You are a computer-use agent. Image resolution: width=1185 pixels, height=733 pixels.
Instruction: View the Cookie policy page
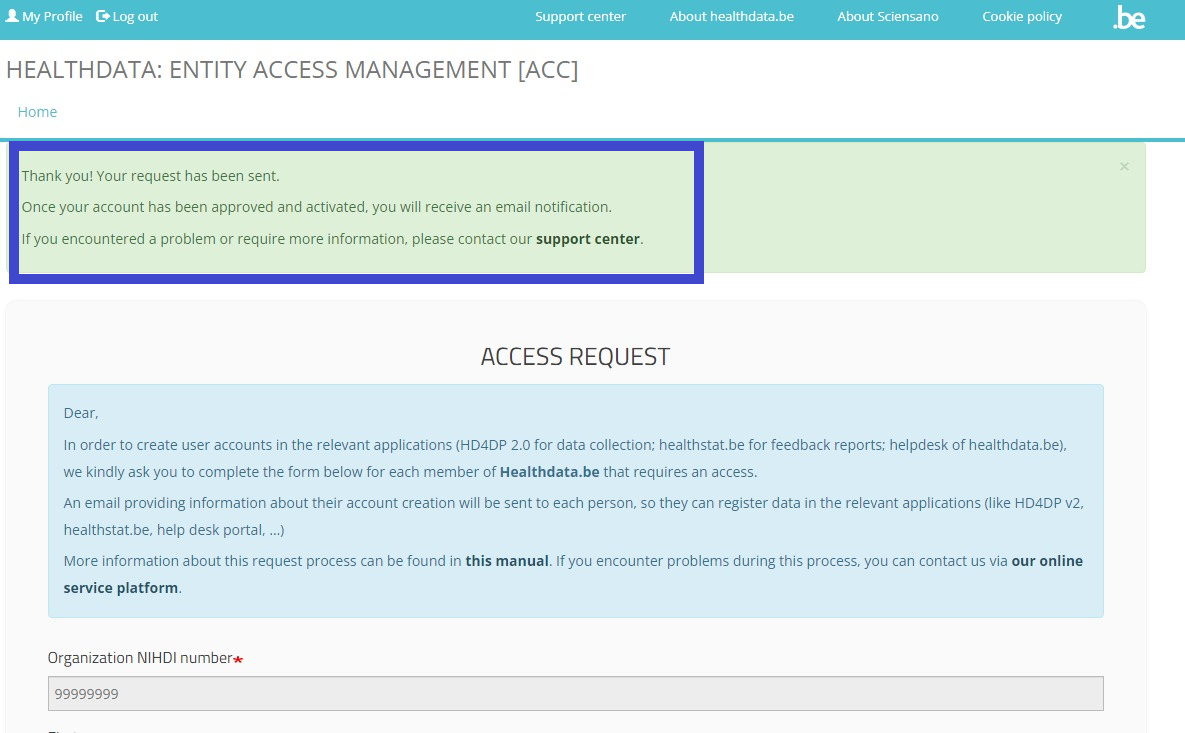[x=1021, y=16]
